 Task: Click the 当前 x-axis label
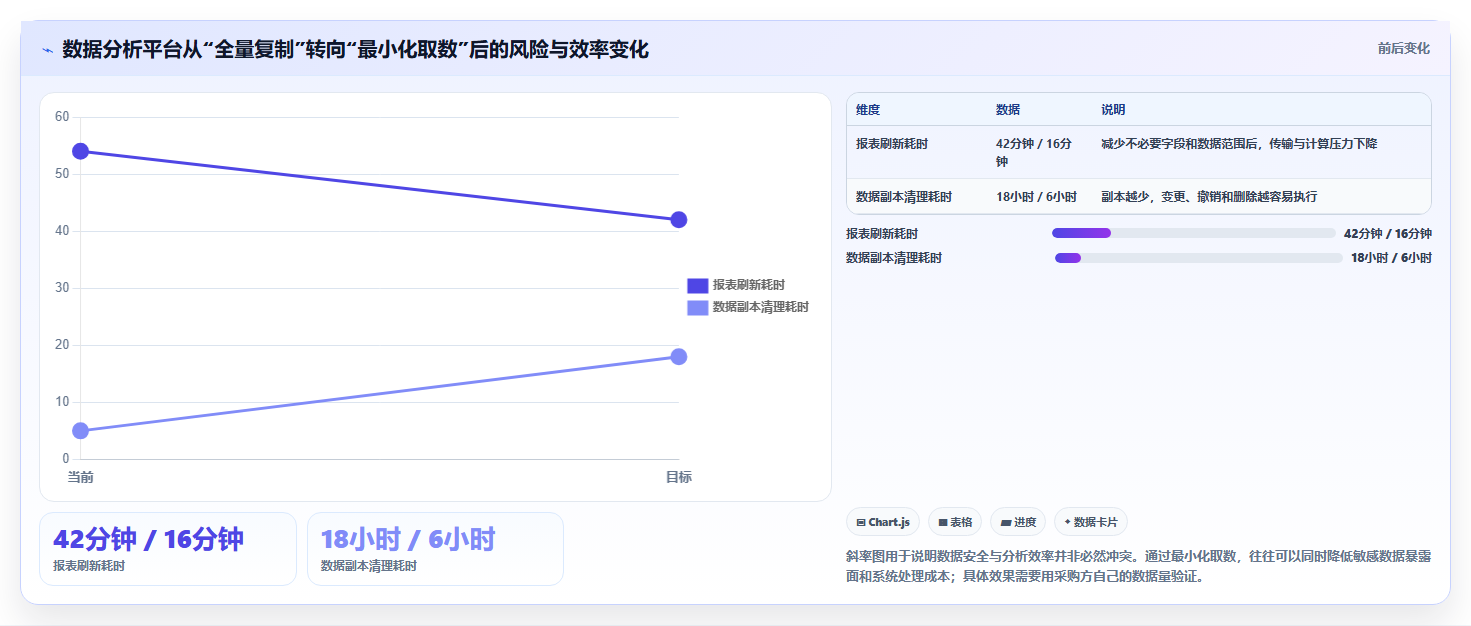pos(81,477)
